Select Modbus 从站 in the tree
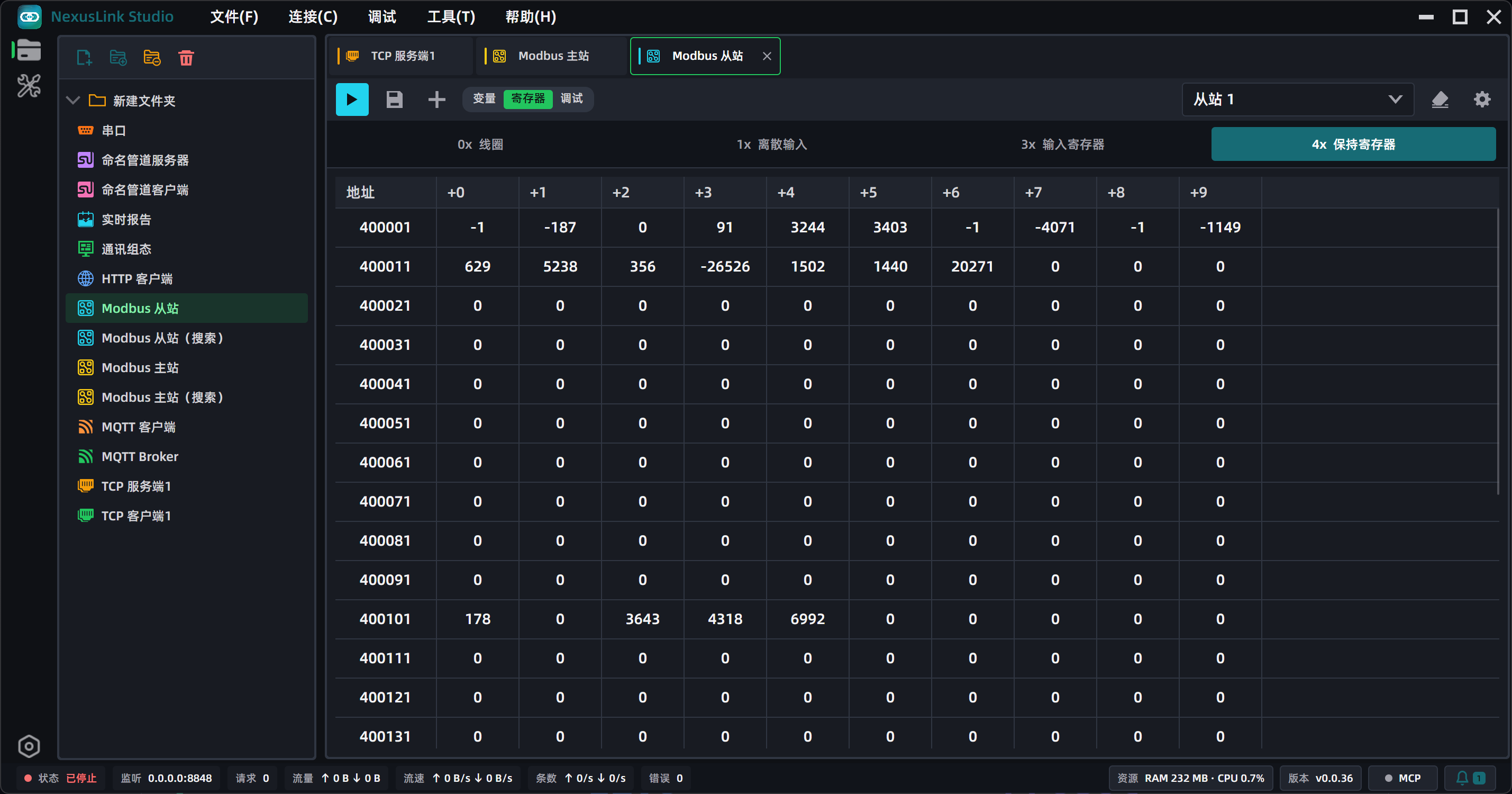The height and width of the screenshot is (794, 1512). 187,308
